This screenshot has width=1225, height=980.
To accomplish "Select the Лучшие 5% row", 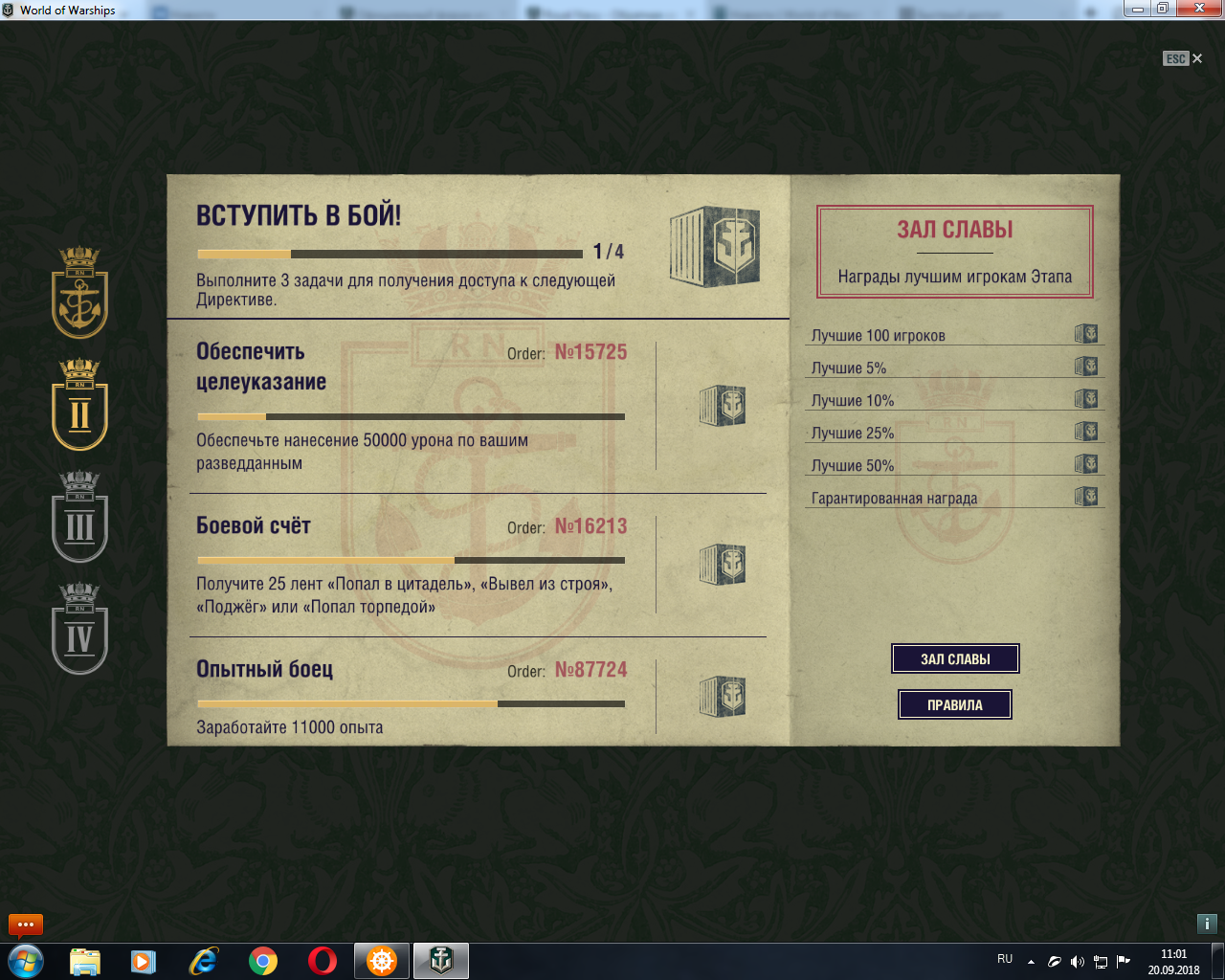I will (x=955, y=367).
